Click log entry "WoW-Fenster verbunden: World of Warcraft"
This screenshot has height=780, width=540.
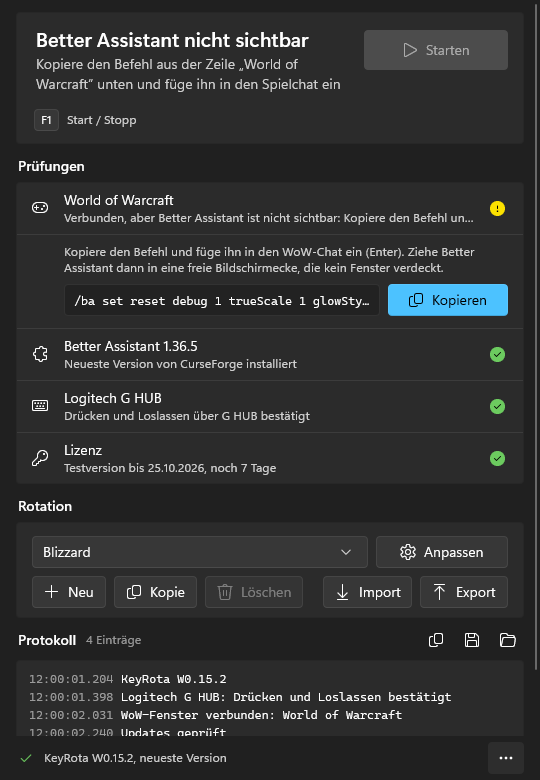[x=262, y=715]
